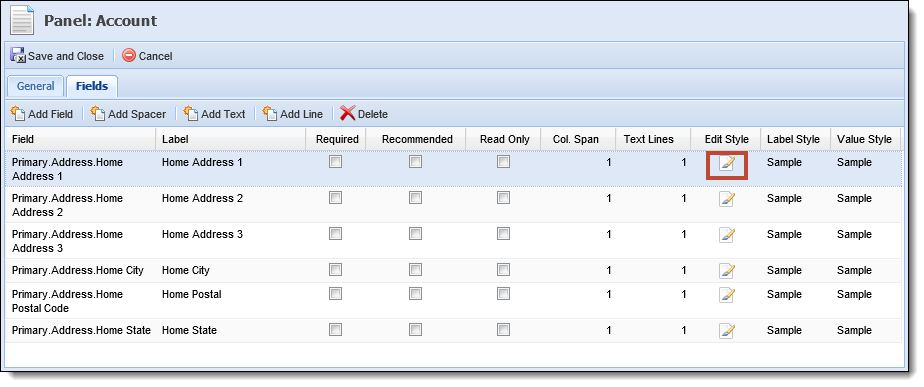Click the Save and Close disk icon
Viewport: 924px width, 387px height.
click(18, 55)
